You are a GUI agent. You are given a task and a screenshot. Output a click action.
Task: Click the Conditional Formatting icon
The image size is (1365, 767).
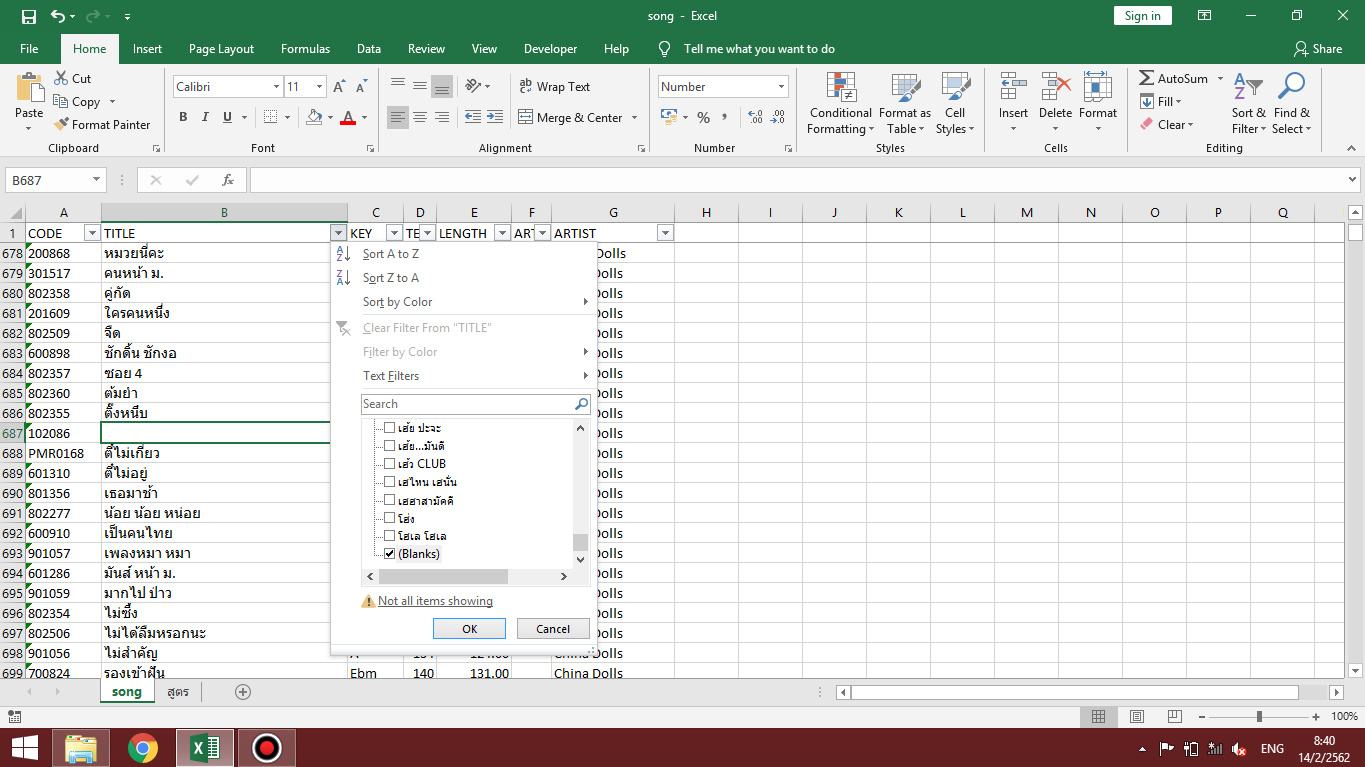pos(840,89)
